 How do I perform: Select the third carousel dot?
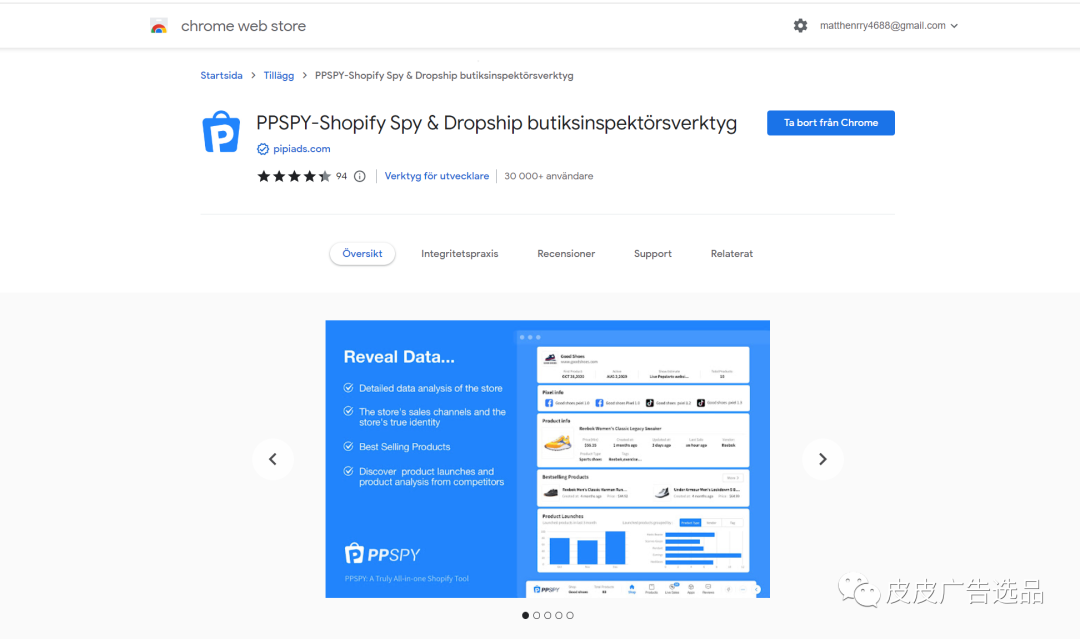click(548, 616)
